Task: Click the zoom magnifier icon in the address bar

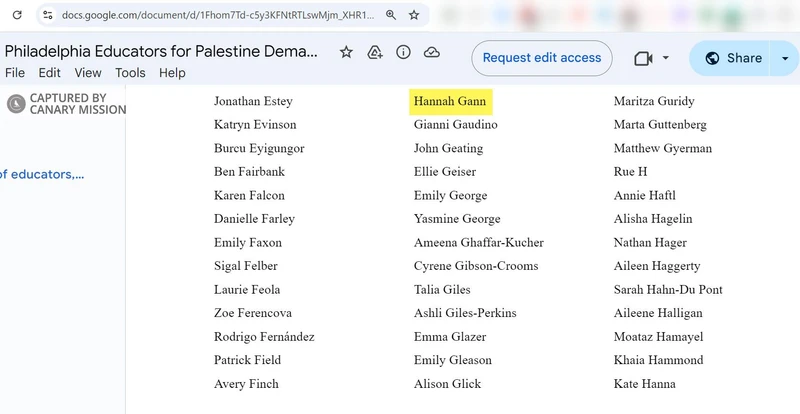Action: tap(391, 15)
